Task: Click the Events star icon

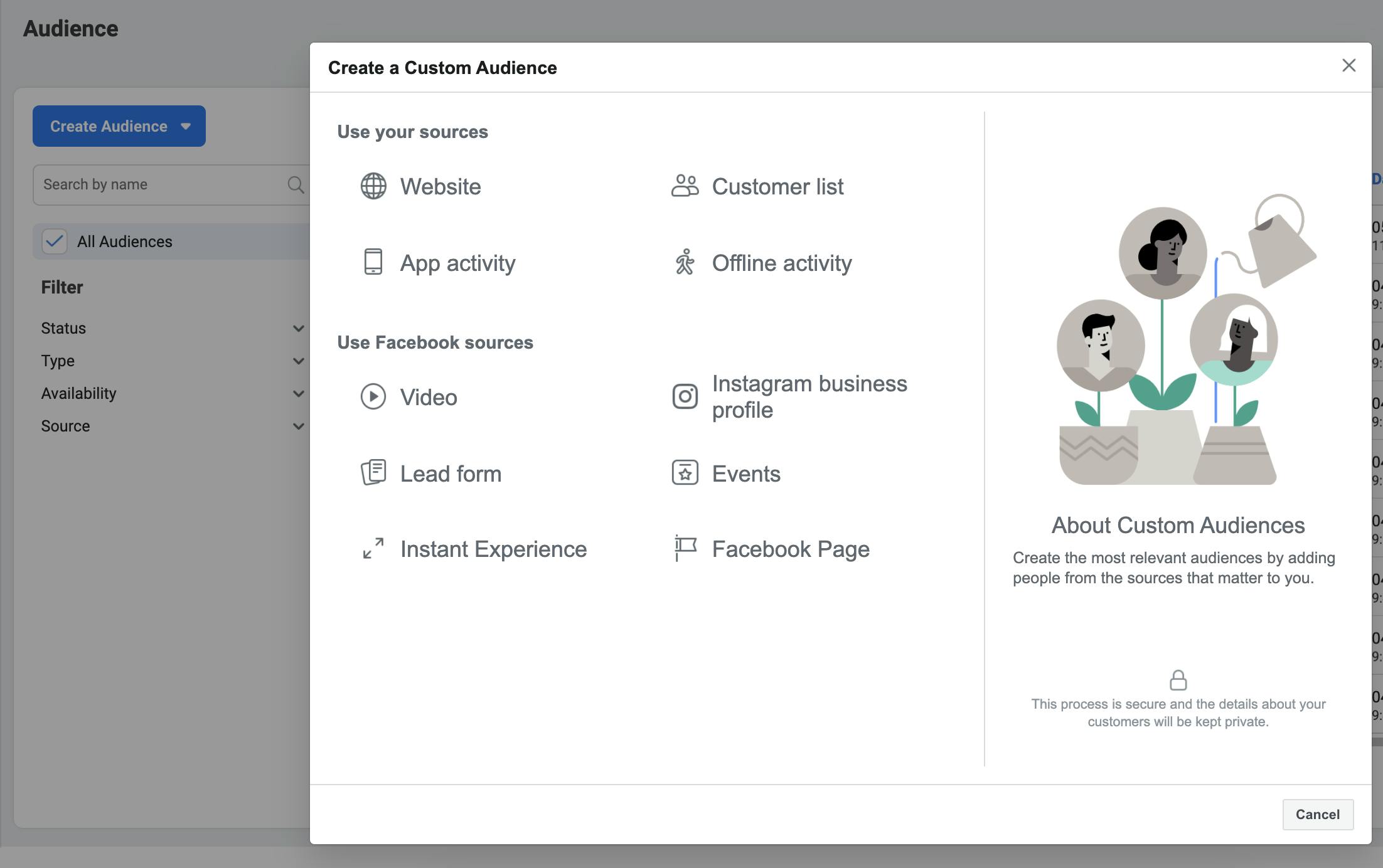Action: coord(685,472)
